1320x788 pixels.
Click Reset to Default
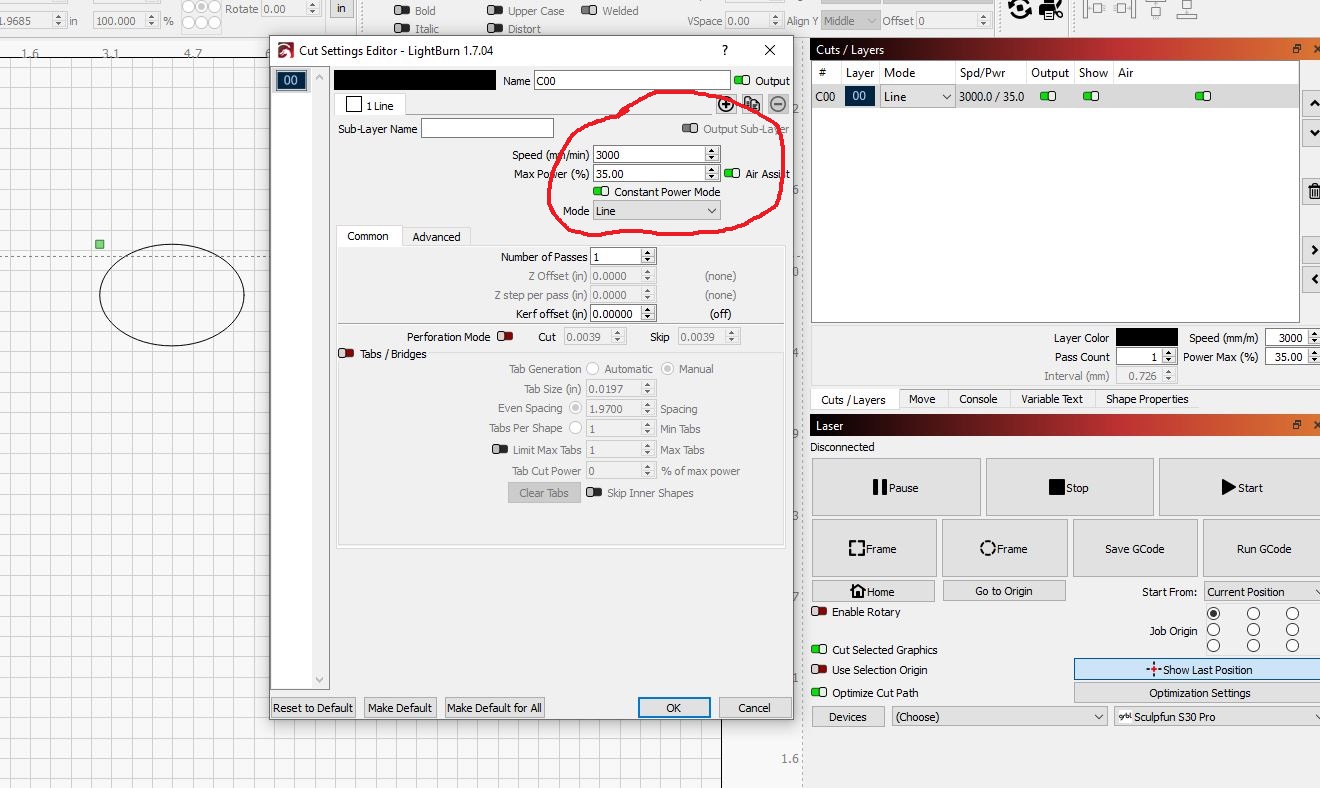point(314,707)
